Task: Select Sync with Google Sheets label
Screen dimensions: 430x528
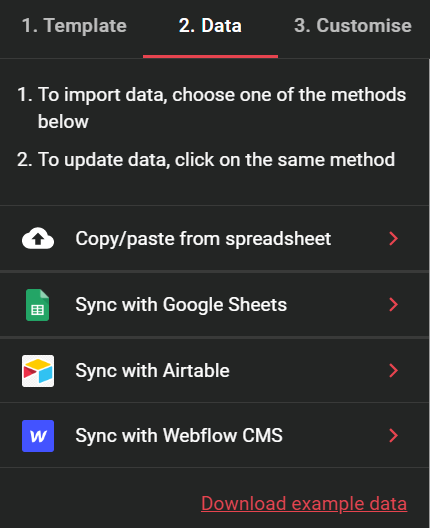Action: tap(181, 305)
